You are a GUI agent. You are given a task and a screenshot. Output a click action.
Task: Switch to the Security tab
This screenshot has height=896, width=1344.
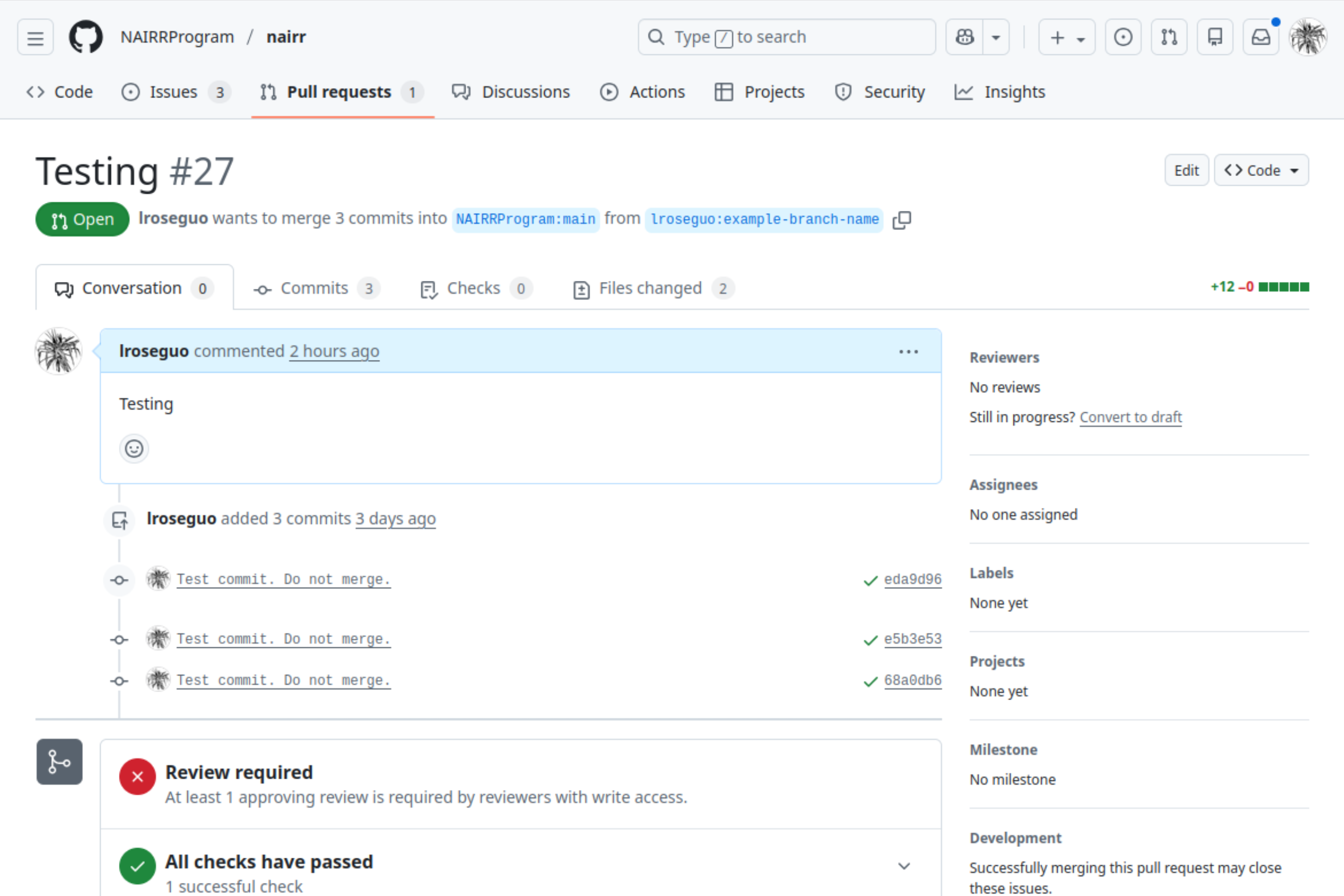click(879, 92)
